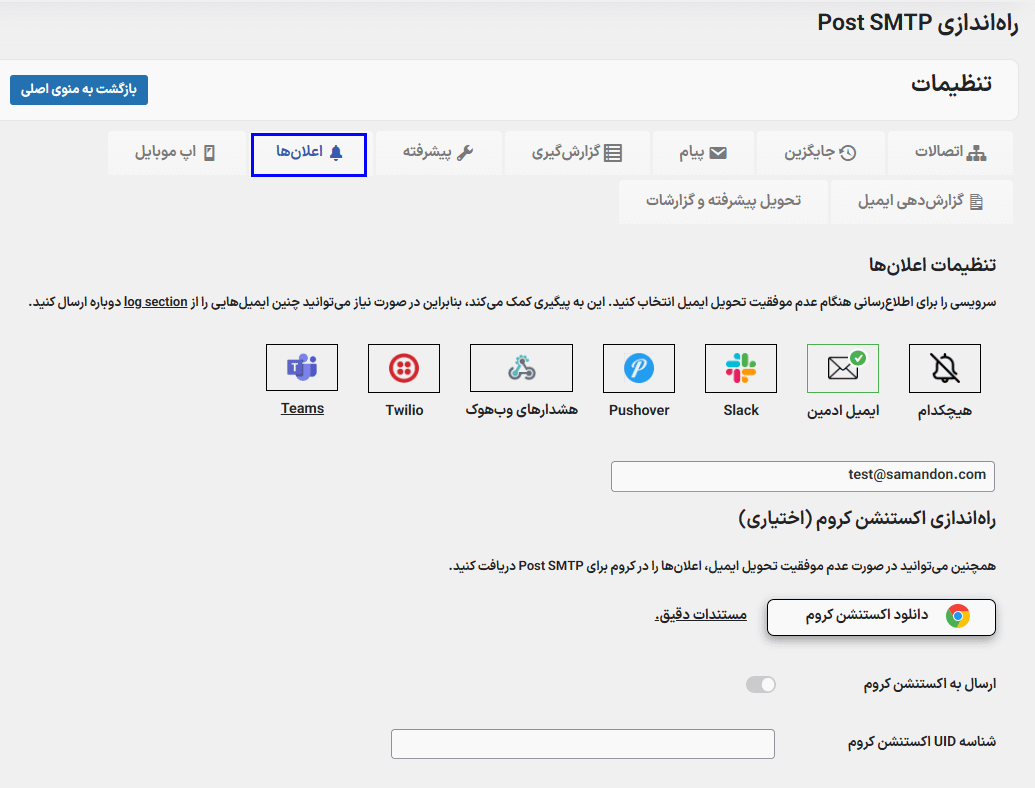Pick the webhook alerts (هشدارهای وب‌هوک) icon
1035x788 pixels.
click(x=520, y=367)
